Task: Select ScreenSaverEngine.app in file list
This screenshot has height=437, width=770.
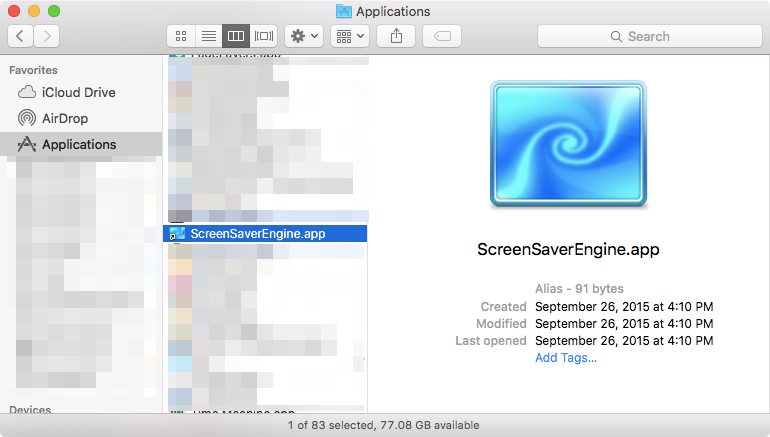Action: tap(265, 234)
